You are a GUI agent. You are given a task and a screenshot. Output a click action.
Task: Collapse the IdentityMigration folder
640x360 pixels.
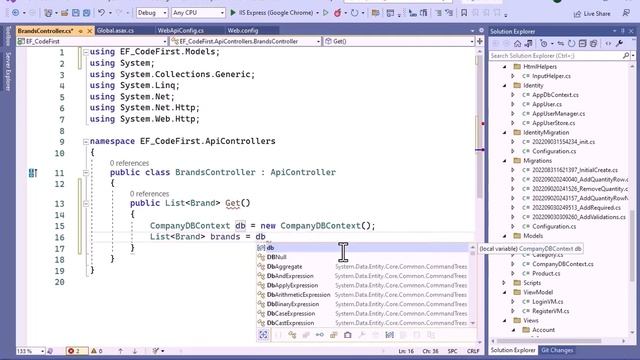504,132
